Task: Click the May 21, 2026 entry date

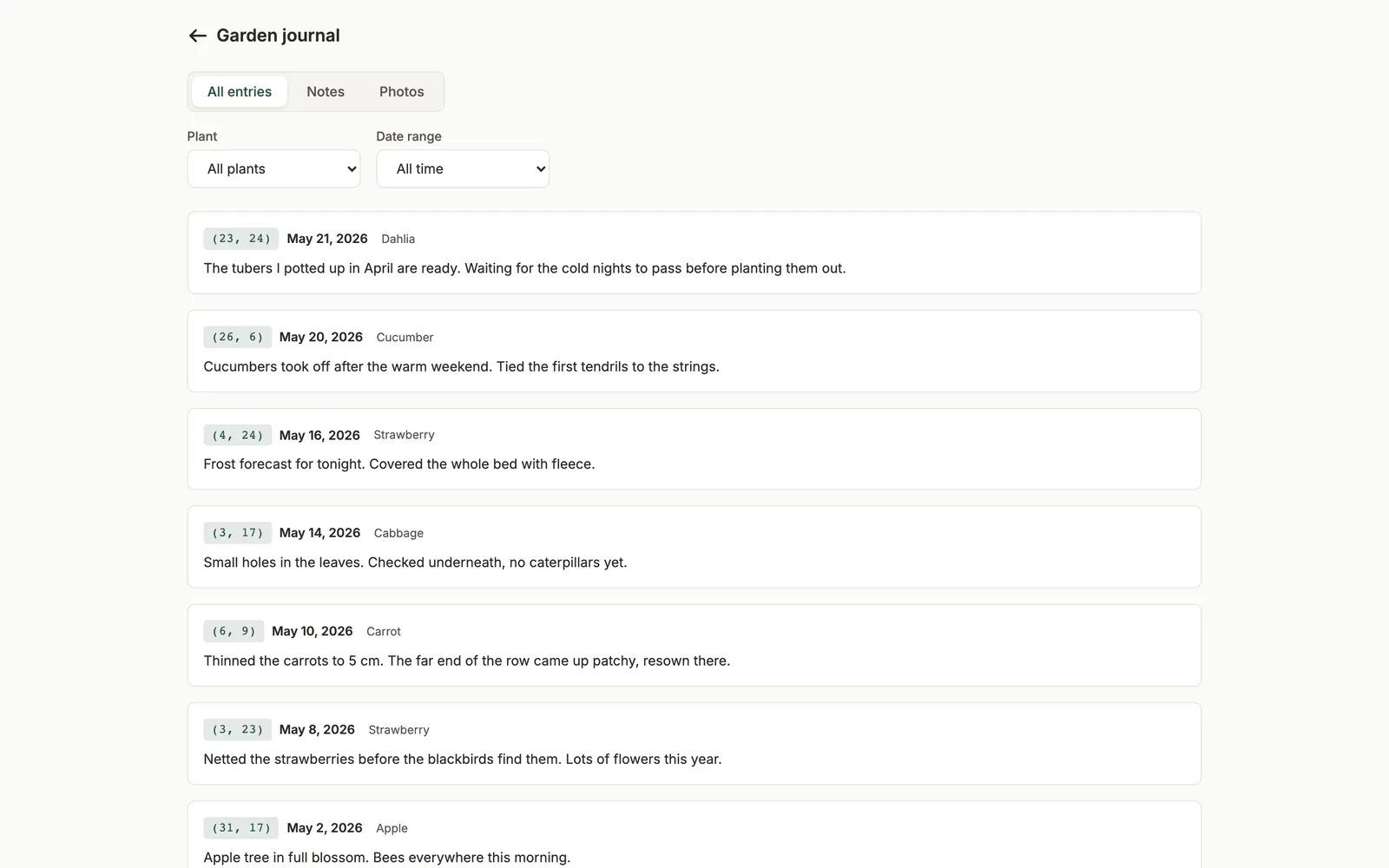Action: [x=327, y=239]
